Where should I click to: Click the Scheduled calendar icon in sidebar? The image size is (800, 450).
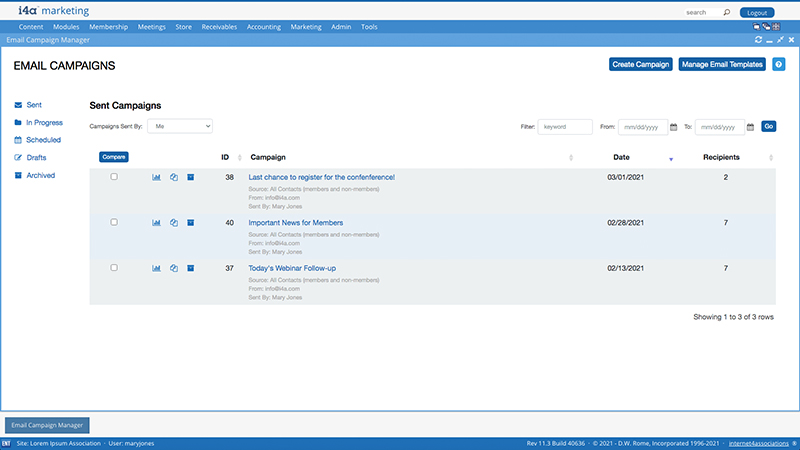[x=18, y=140]
